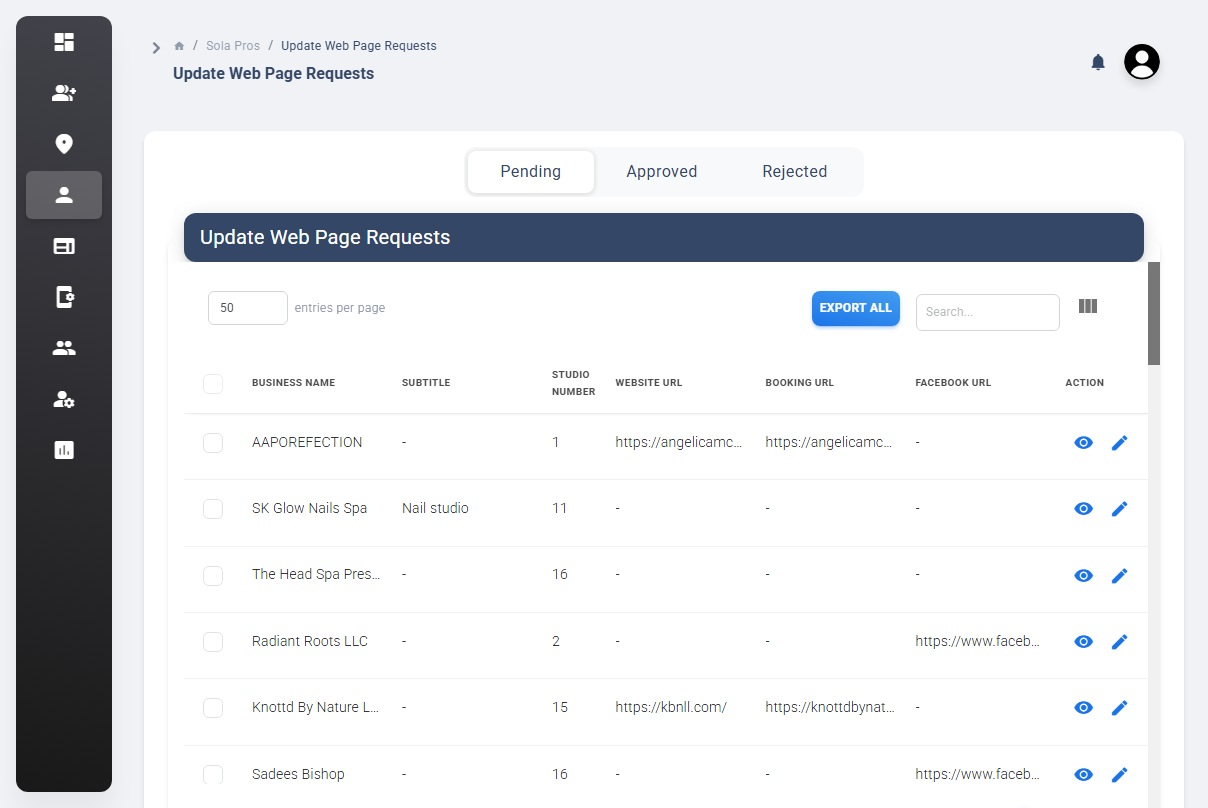Viewport: 1208px width, 808px height.
Task: Switch to the Rejected tab
Action: point(794,171)
